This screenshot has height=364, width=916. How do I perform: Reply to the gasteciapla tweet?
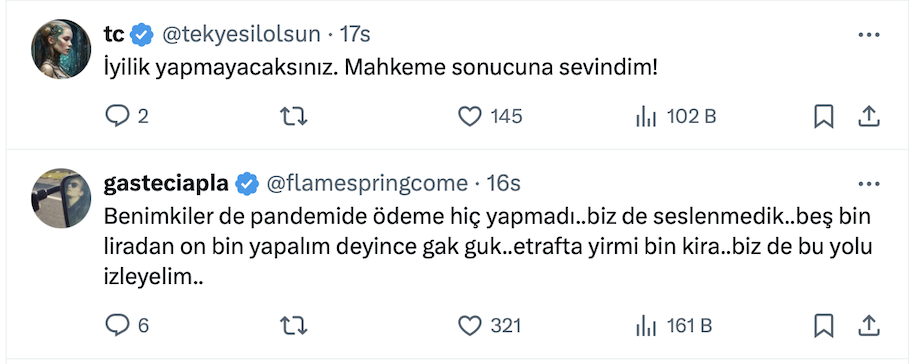coord(127,325)
